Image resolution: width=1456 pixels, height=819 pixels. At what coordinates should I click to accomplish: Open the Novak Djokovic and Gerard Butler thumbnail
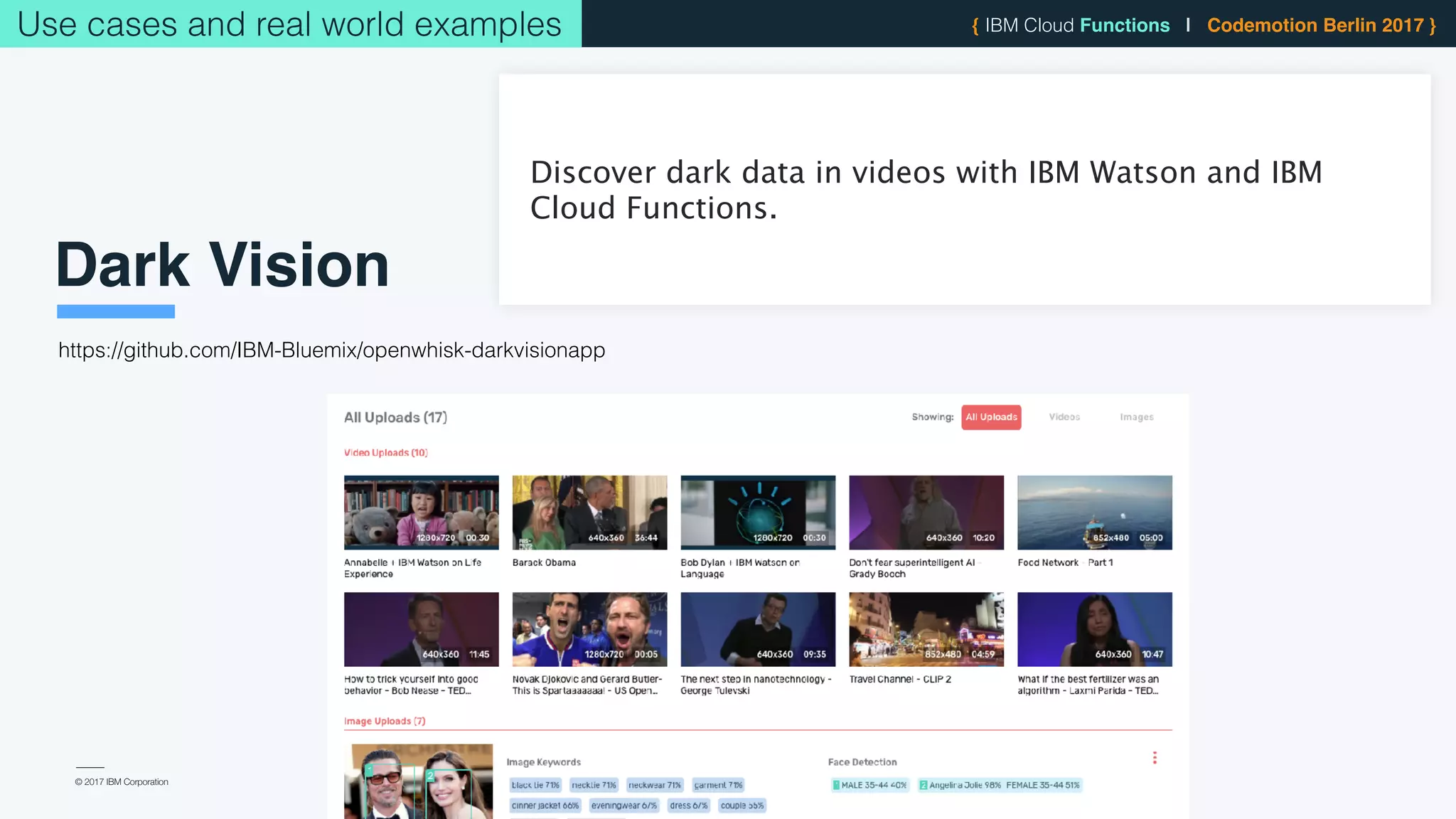tap(590, 629)
